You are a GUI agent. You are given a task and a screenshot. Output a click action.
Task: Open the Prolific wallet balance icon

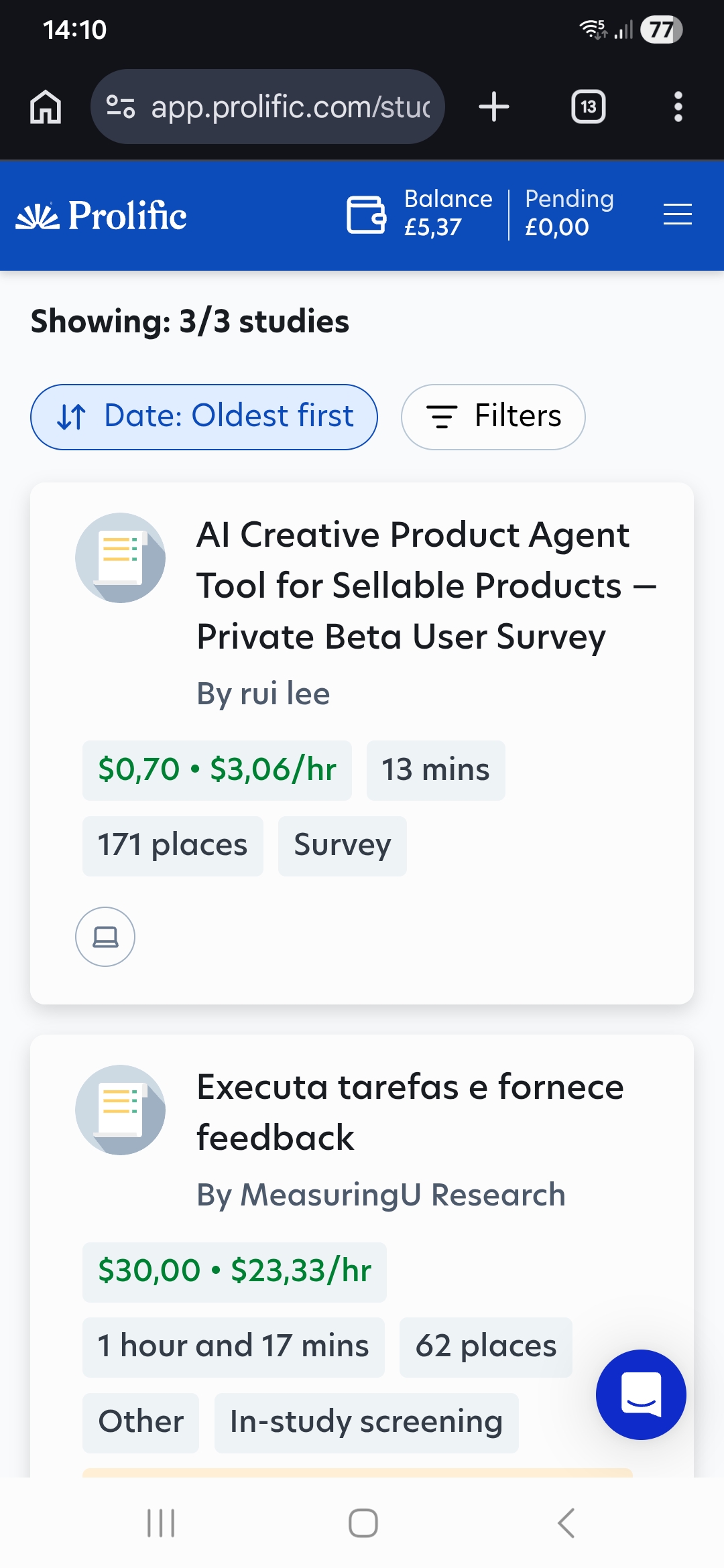365,213
